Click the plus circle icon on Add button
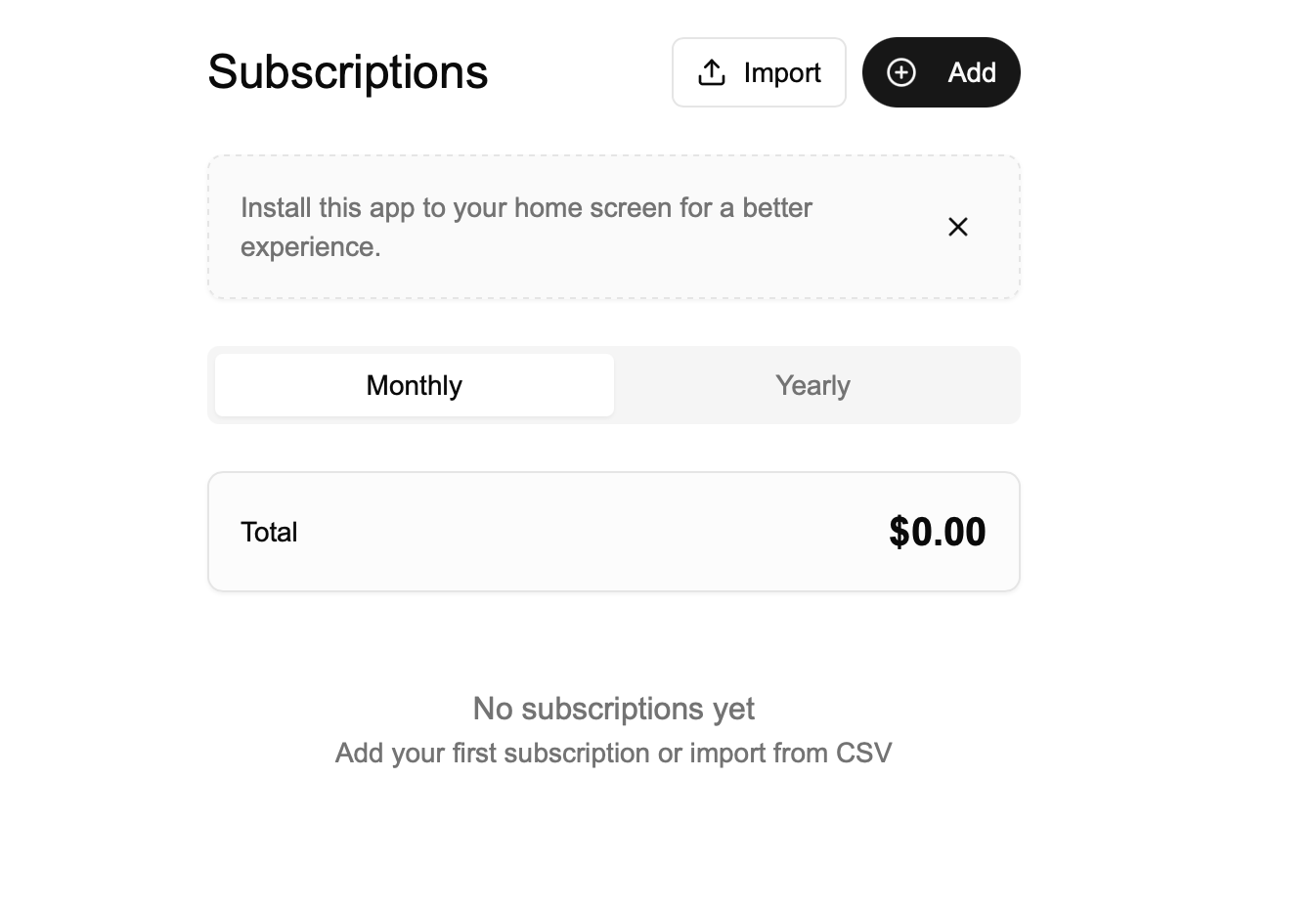The height and width of the screenshot is (907, 1316). 900,72
